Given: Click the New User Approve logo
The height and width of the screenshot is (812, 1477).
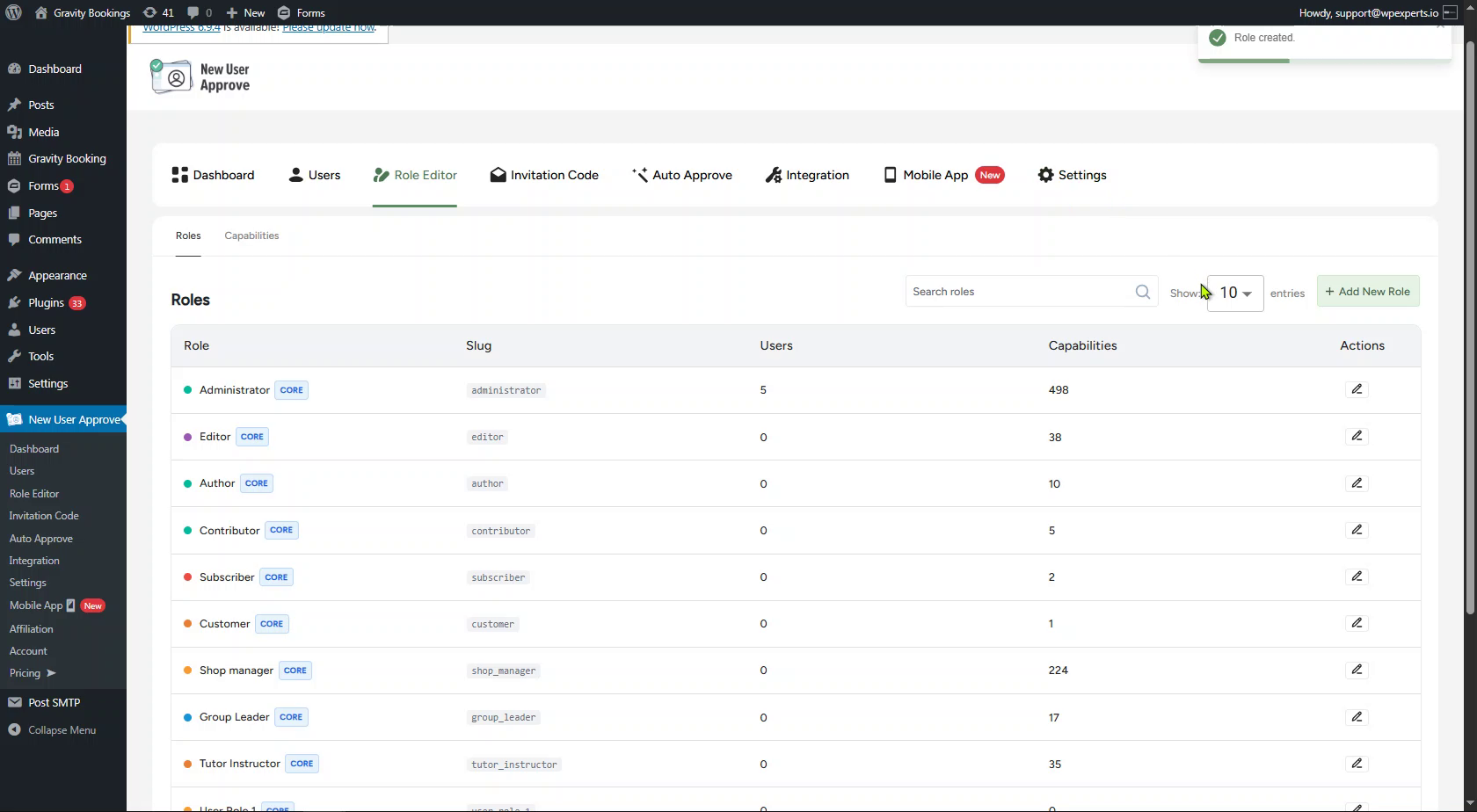Looking at the screenshot, I should [200, 77].
